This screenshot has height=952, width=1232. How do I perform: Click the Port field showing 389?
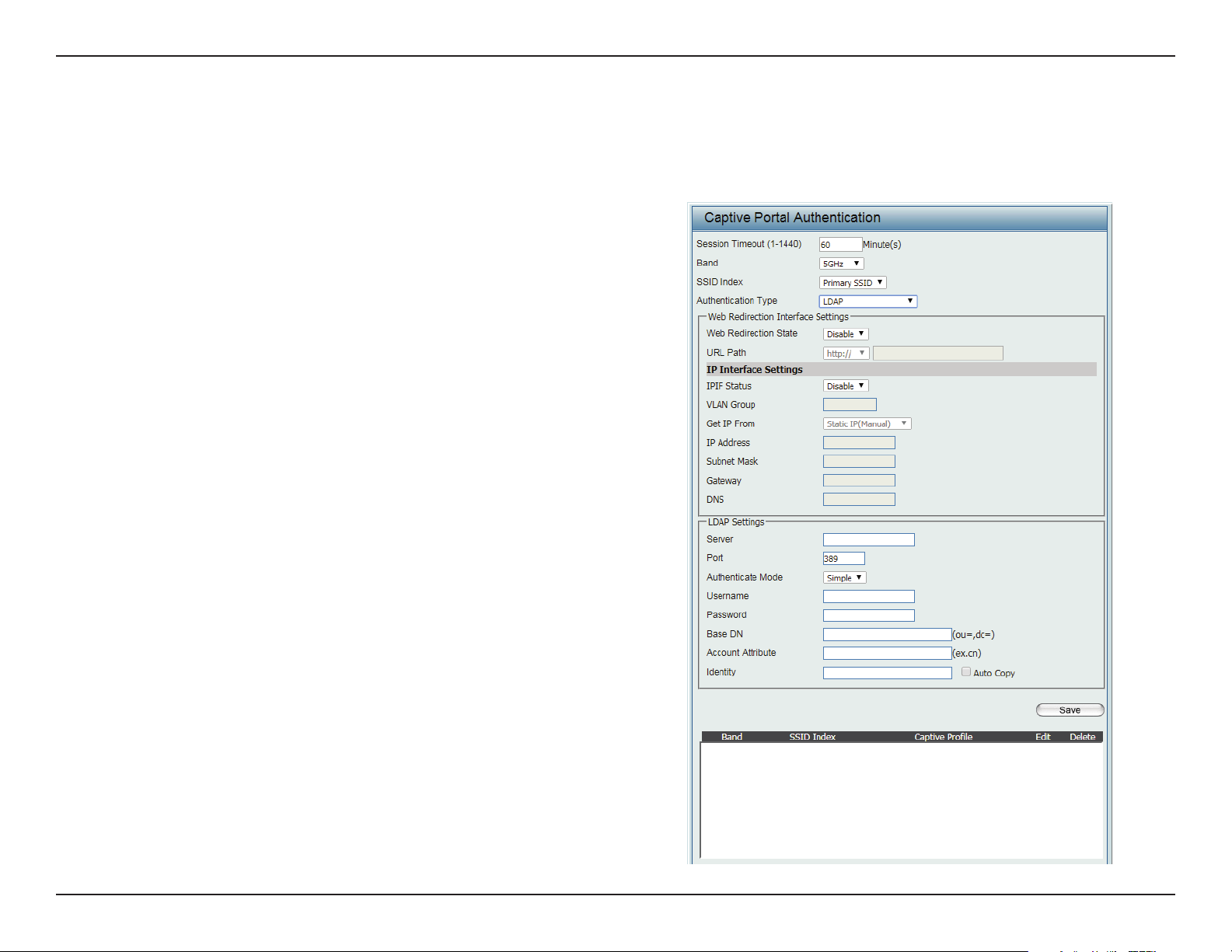click(844, 559)
